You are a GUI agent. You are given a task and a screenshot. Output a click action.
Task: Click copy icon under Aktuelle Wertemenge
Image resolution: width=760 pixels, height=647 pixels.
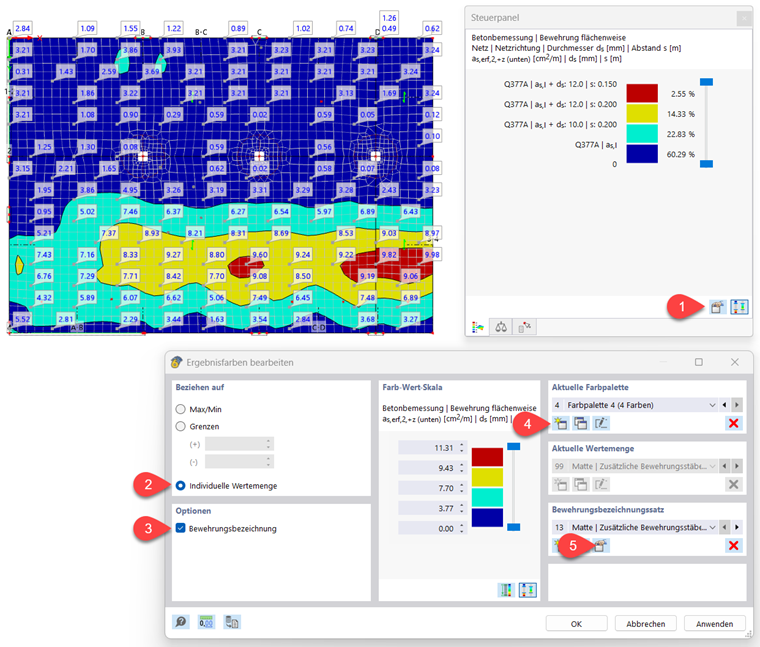pyautogui.click(x=581, y=484)
